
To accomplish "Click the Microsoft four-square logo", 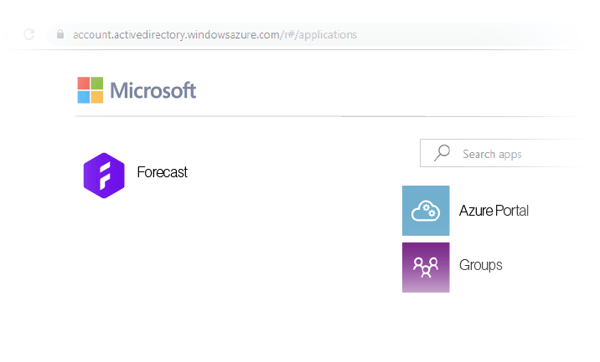I will [x=90, y=90].
